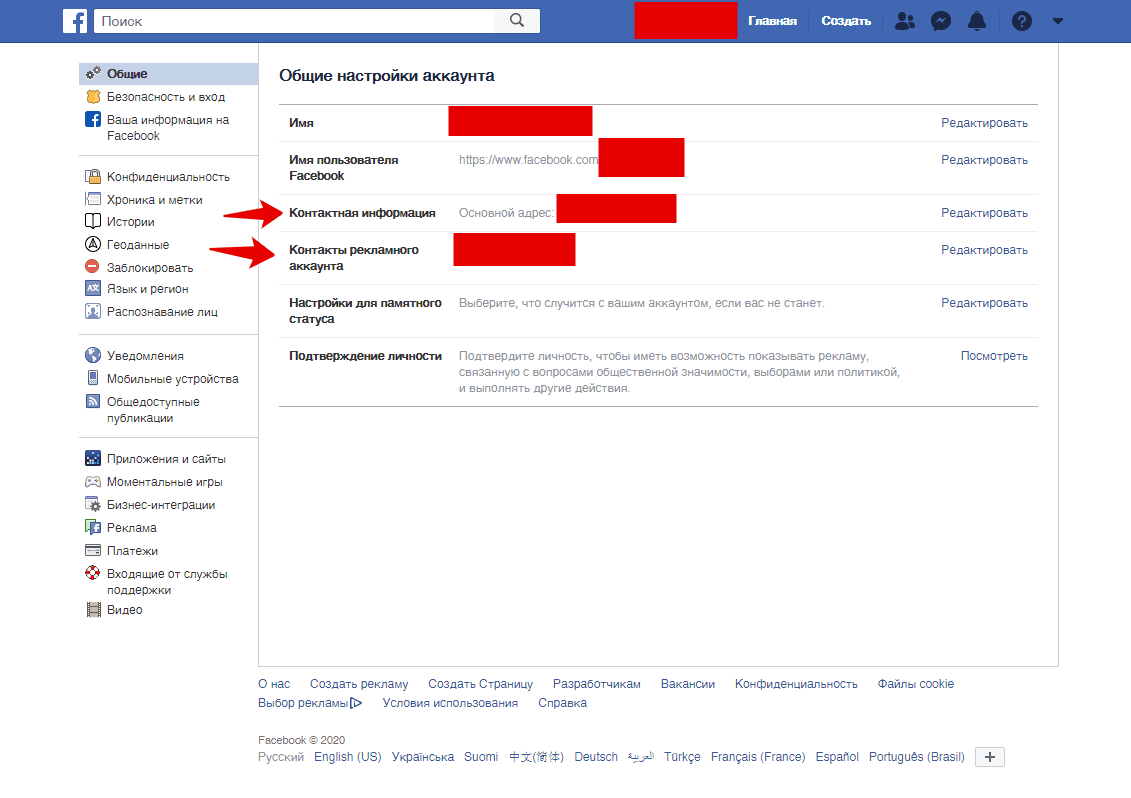Open Создать Страницу footer link

(480, 684)
